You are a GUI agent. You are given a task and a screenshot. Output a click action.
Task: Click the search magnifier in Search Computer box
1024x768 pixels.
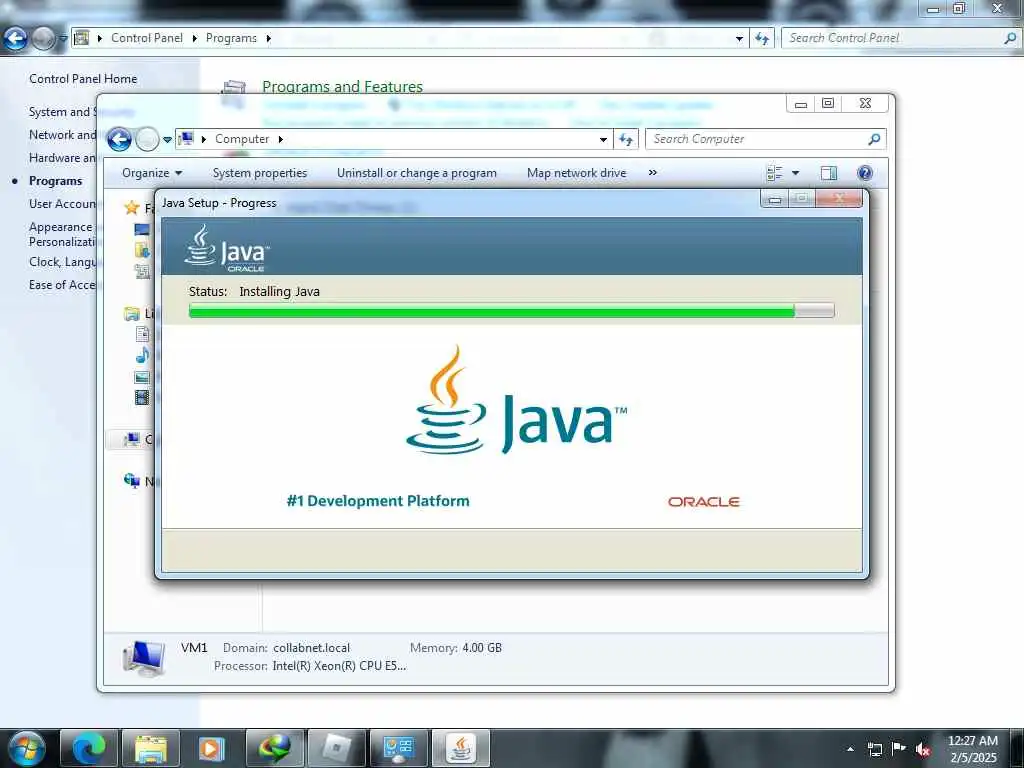(874, 139)
